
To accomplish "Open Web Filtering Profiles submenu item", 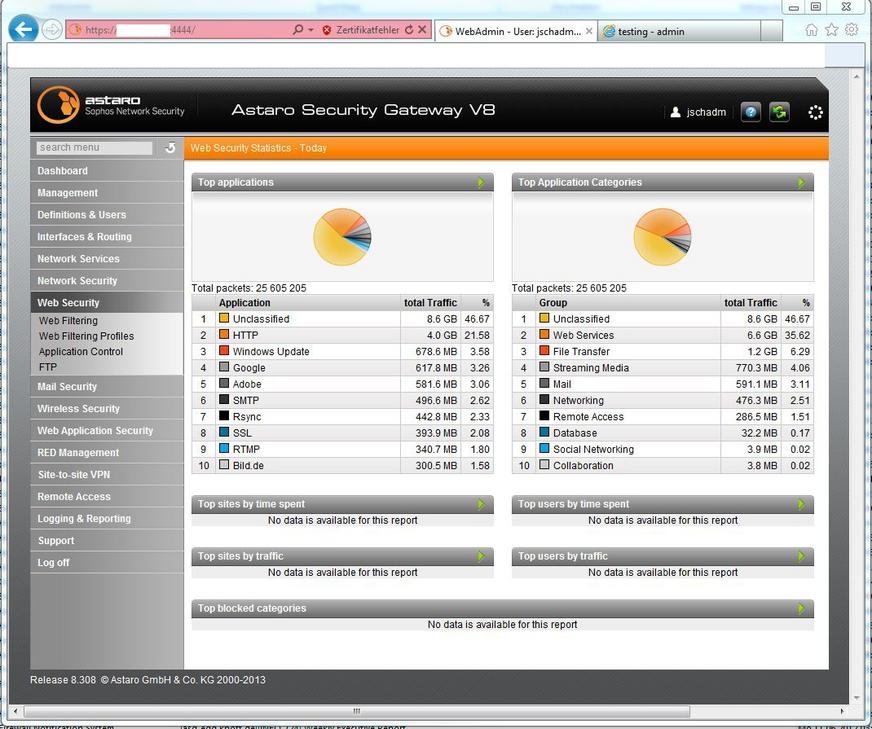I will (86, 336).
